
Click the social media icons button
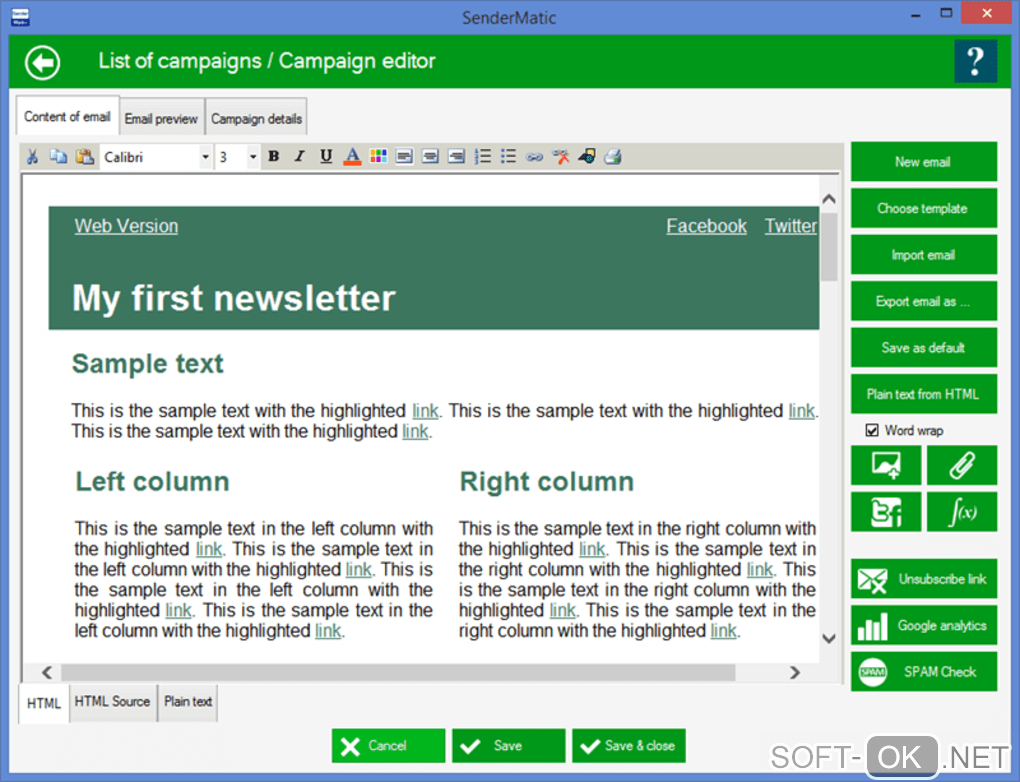pos(886,512)
